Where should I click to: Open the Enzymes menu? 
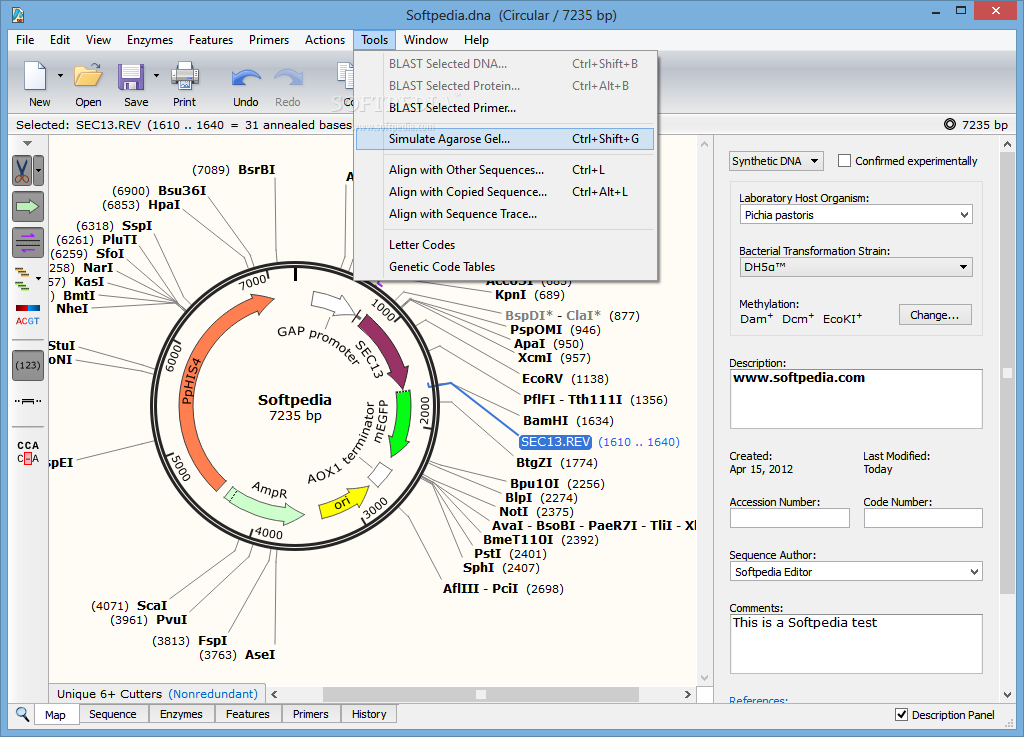tap(150, 40)
